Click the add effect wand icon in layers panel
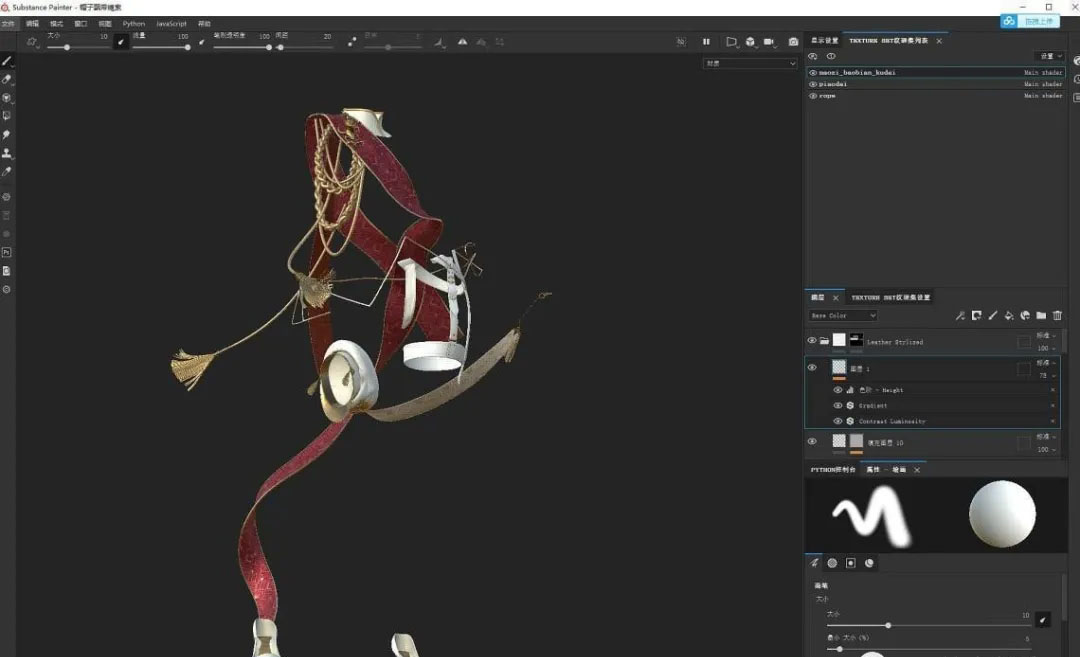 960,315
